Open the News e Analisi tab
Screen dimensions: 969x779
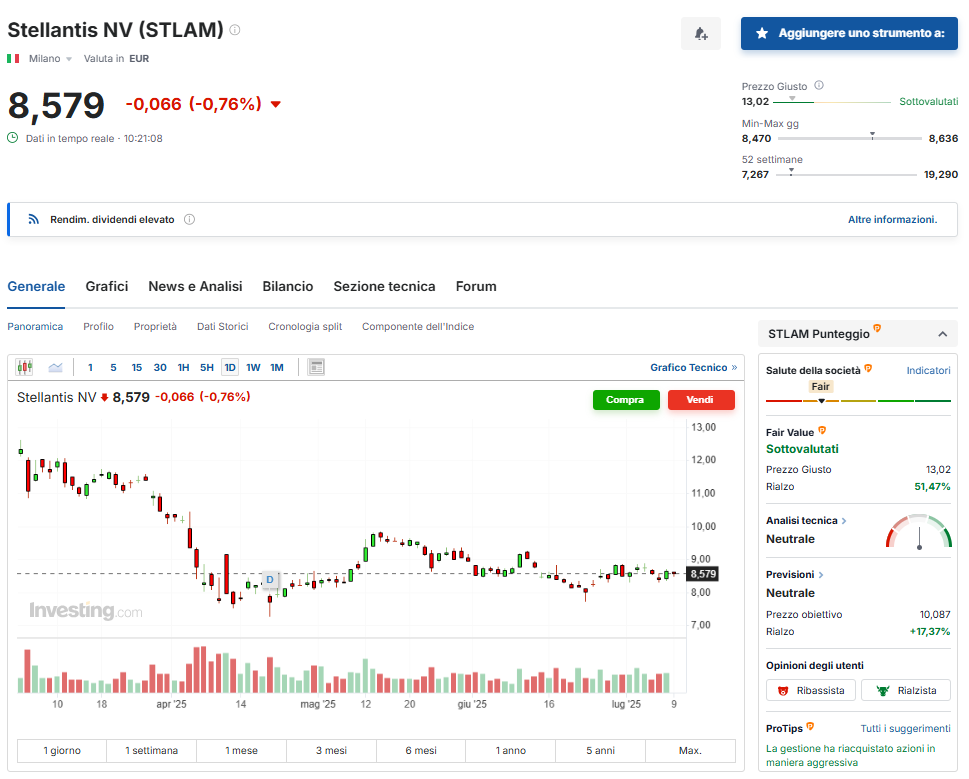[x=195, y=286]
